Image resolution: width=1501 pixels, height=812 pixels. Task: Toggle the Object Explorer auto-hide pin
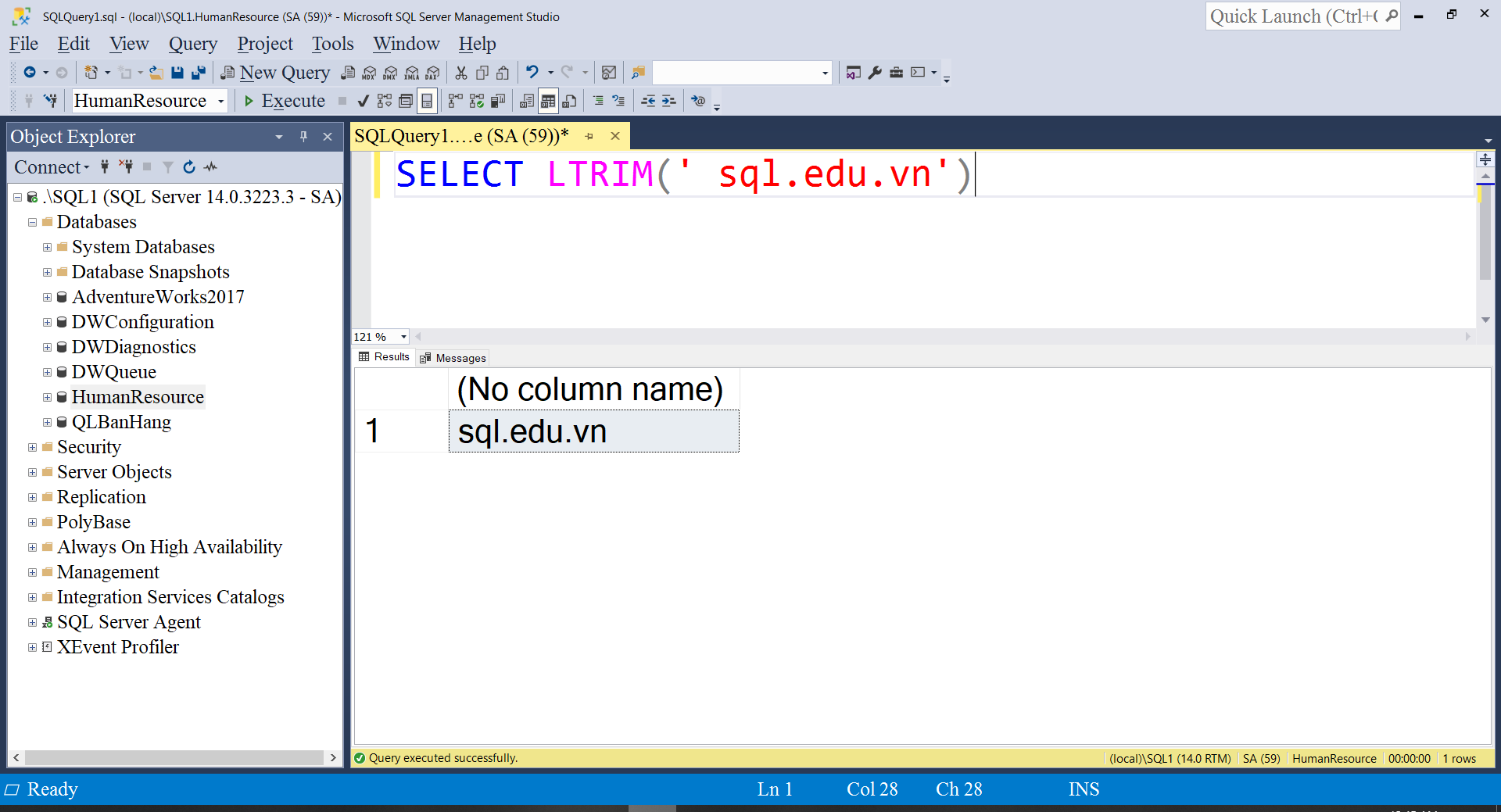coord(303,137)
